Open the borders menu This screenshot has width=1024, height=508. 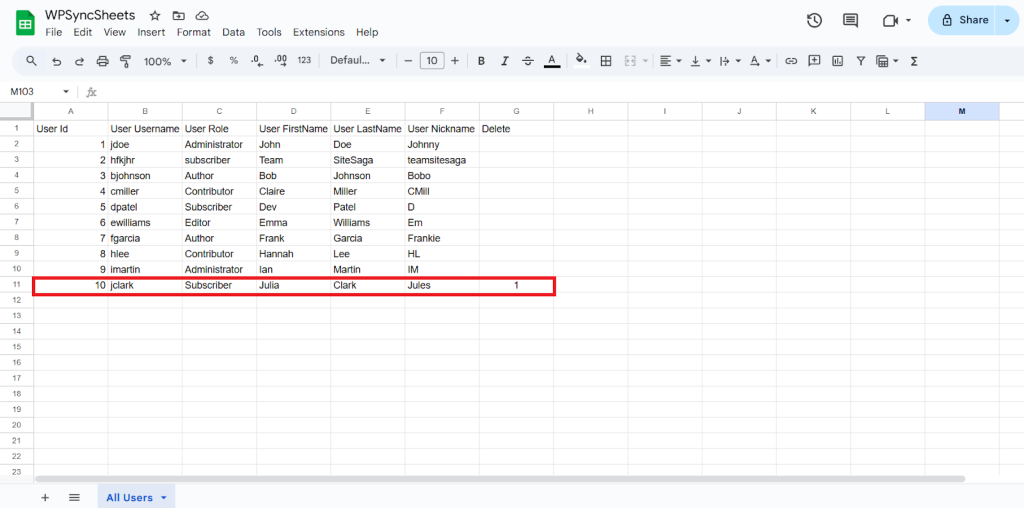point(606,61)
